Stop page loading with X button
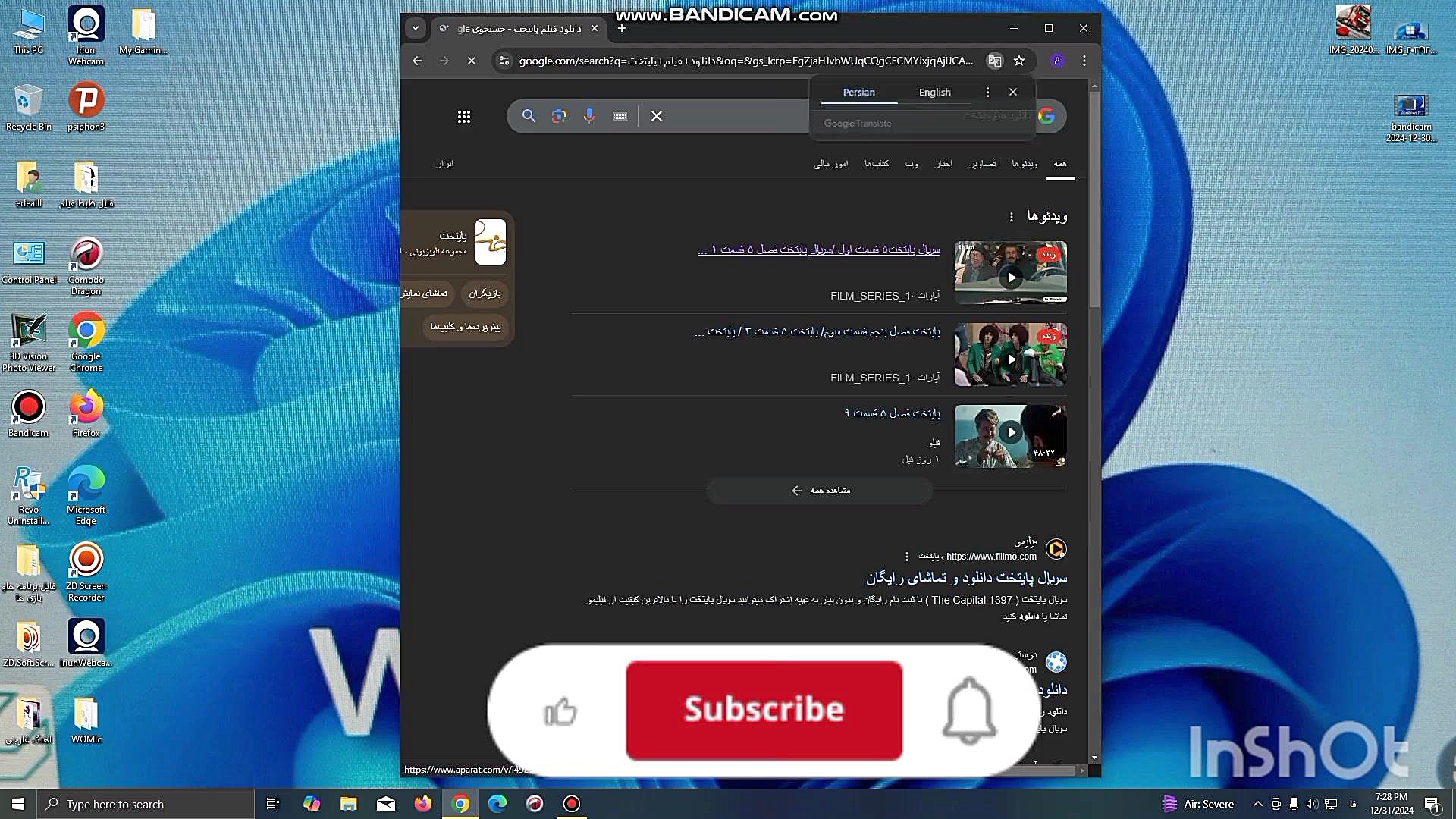This screenshot has width=1456, height=819. (x=472, y=61)
